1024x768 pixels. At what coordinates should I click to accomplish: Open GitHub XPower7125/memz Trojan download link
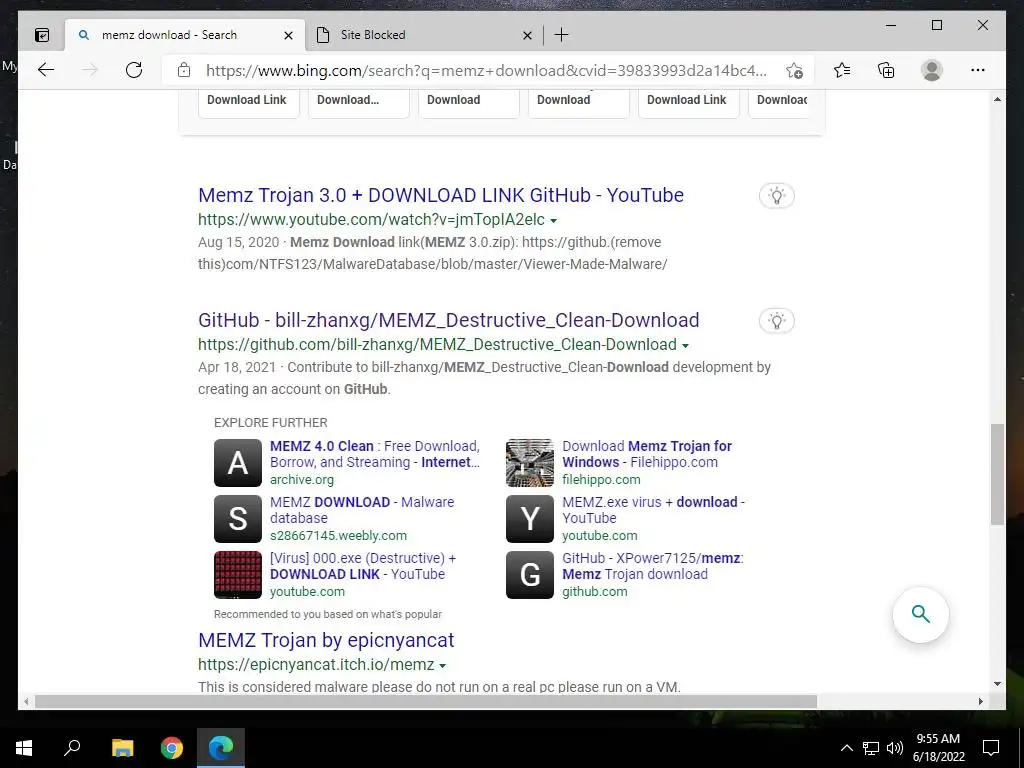[x=652, y=566]
